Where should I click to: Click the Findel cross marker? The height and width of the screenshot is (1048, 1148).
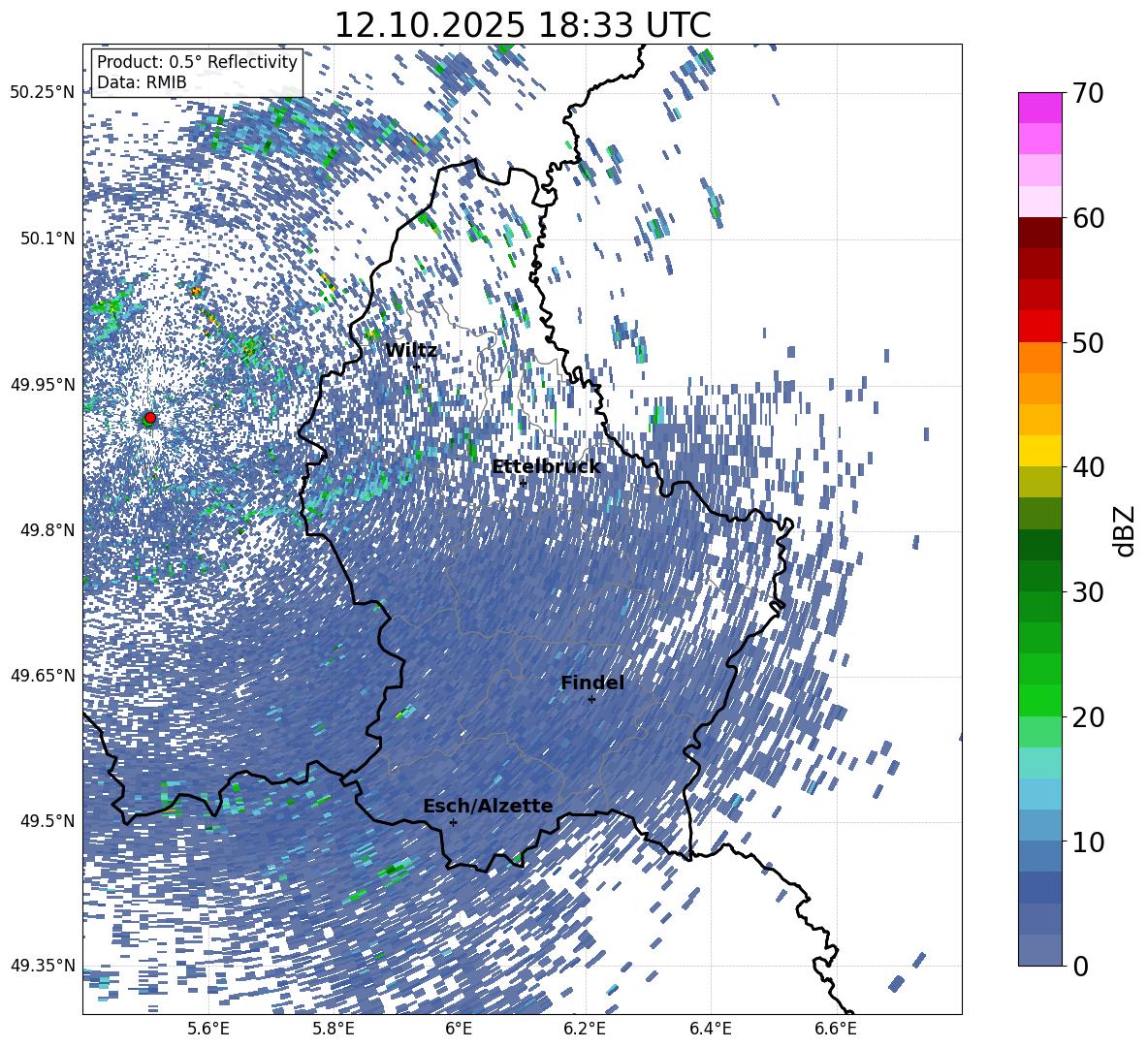pos(591,700)
